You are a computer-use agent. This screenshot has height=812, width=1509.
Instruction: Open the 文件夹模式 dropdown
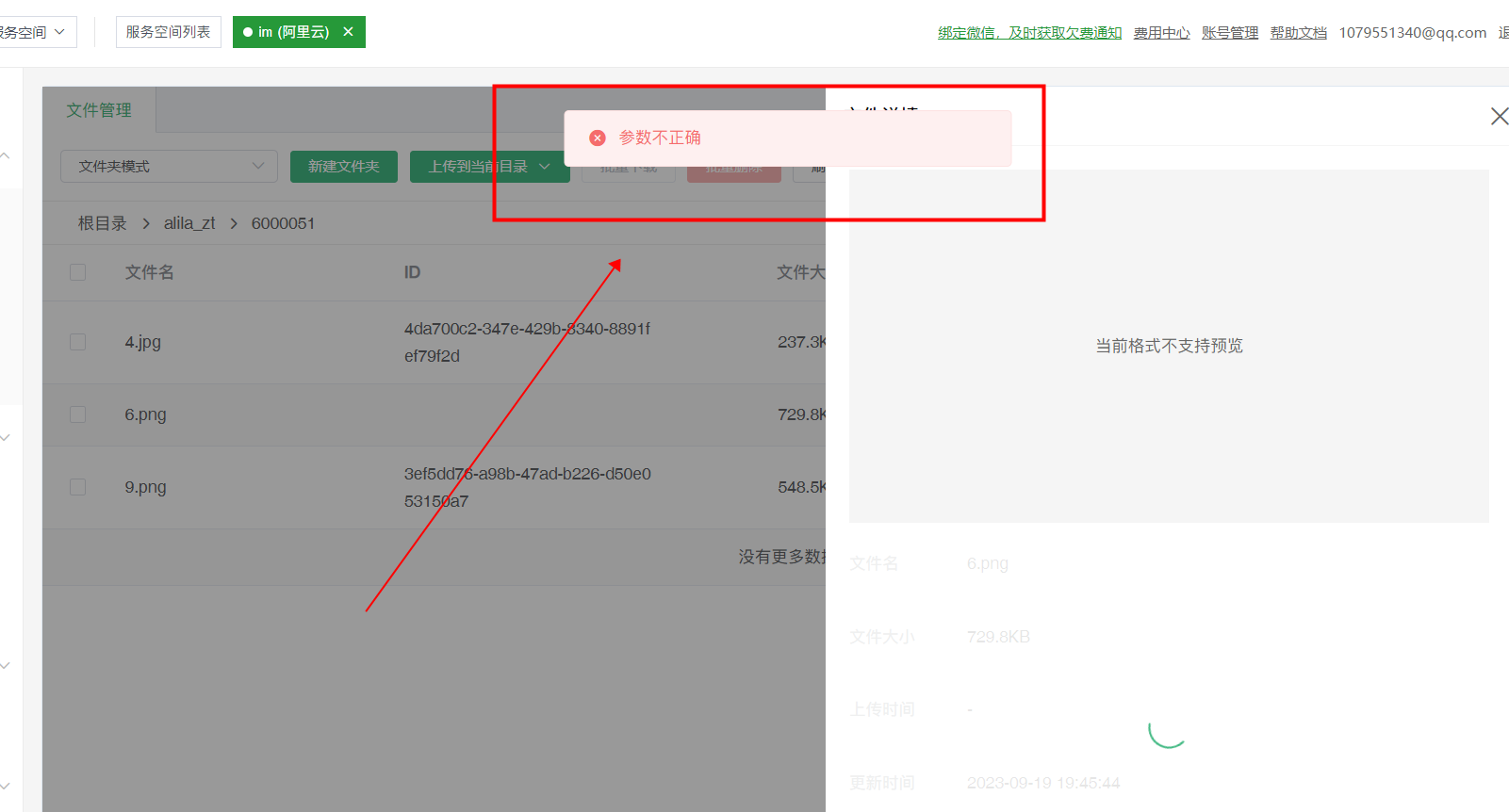point(169,166)
